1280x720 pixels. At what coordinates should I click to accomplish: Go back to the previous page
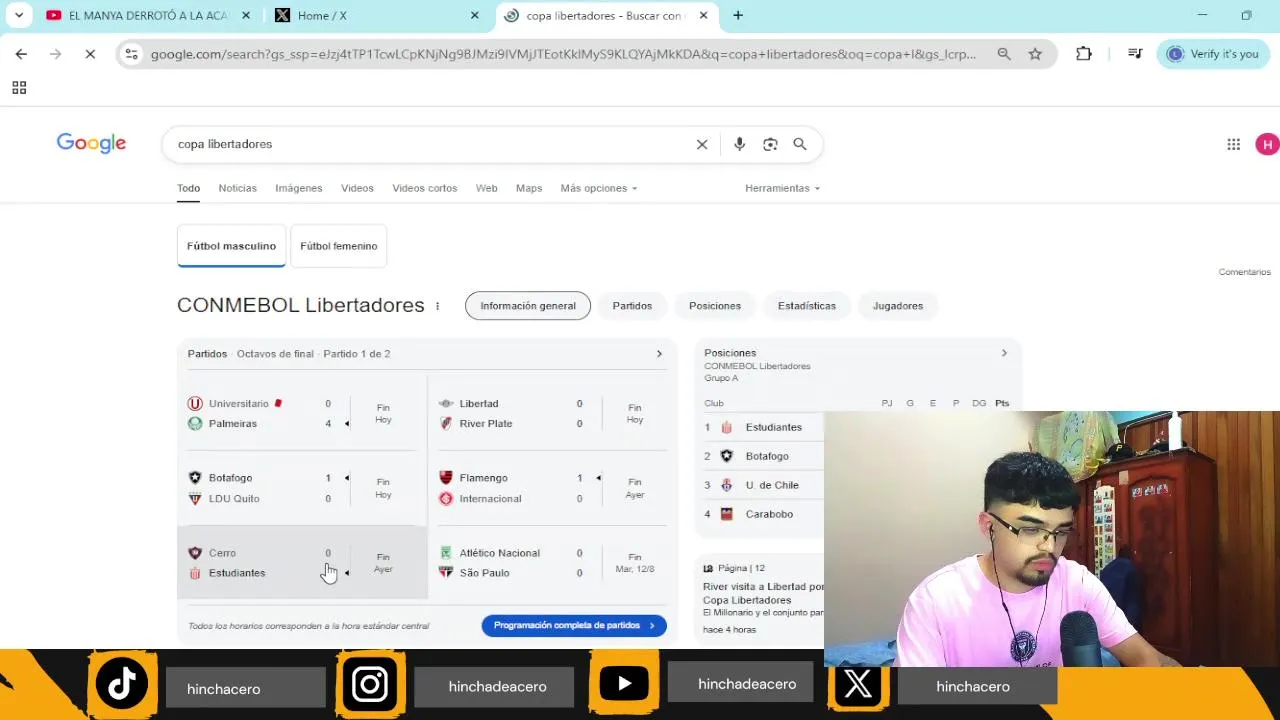(21, 54)
